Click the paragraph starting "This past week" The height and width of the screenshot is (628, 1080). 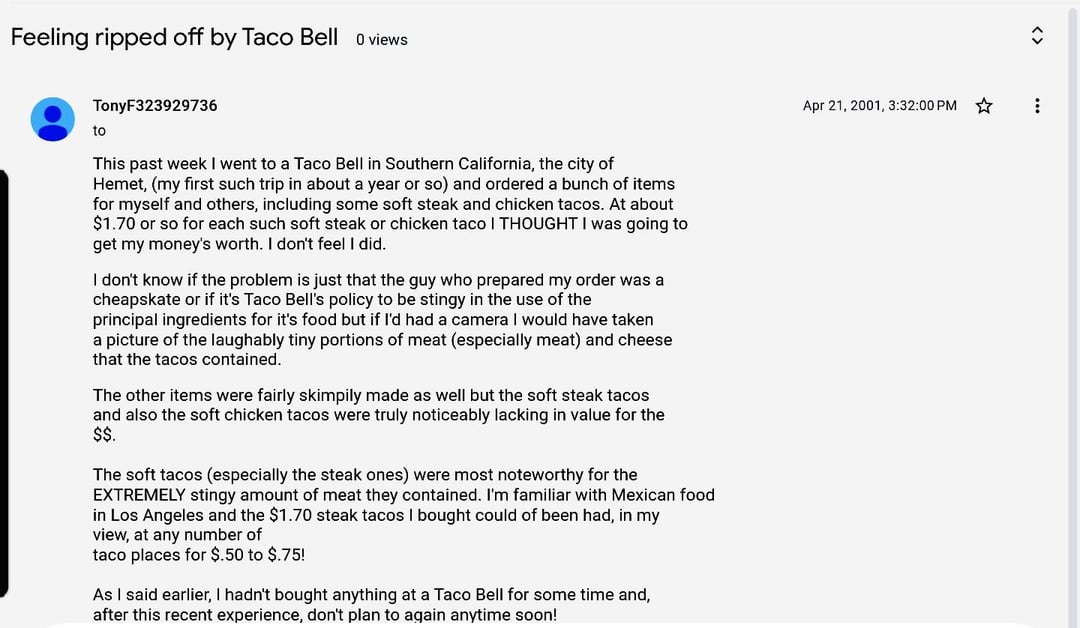point(390,203)
